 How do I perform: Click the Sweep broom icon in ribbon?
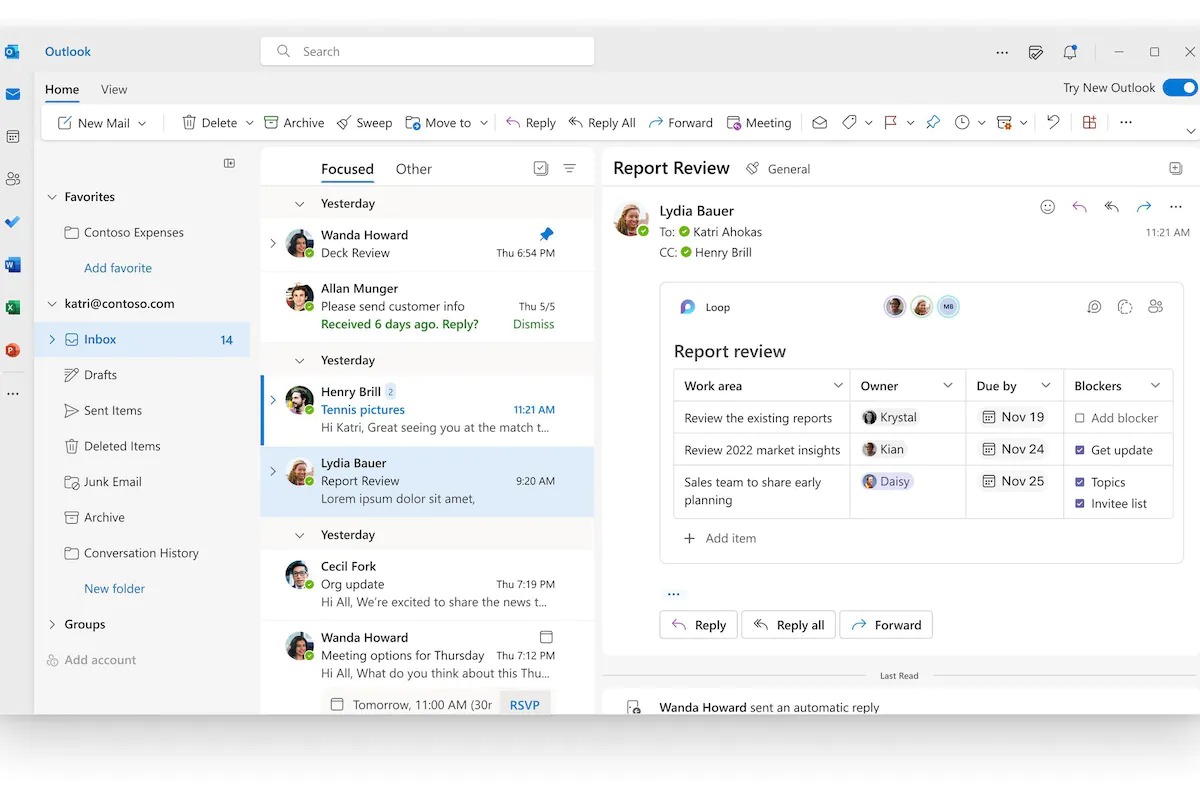pyautogui.click(x=344, y=123)
